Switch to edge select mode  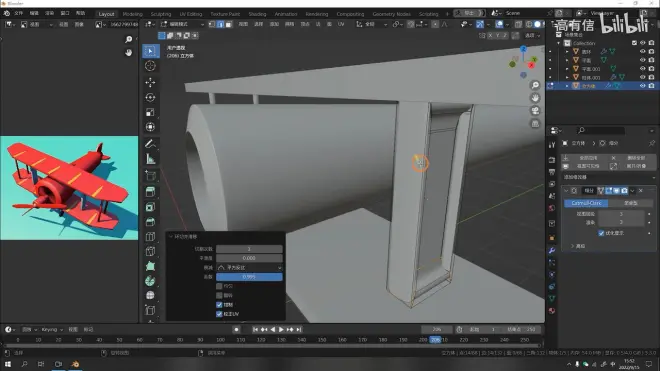220,24
